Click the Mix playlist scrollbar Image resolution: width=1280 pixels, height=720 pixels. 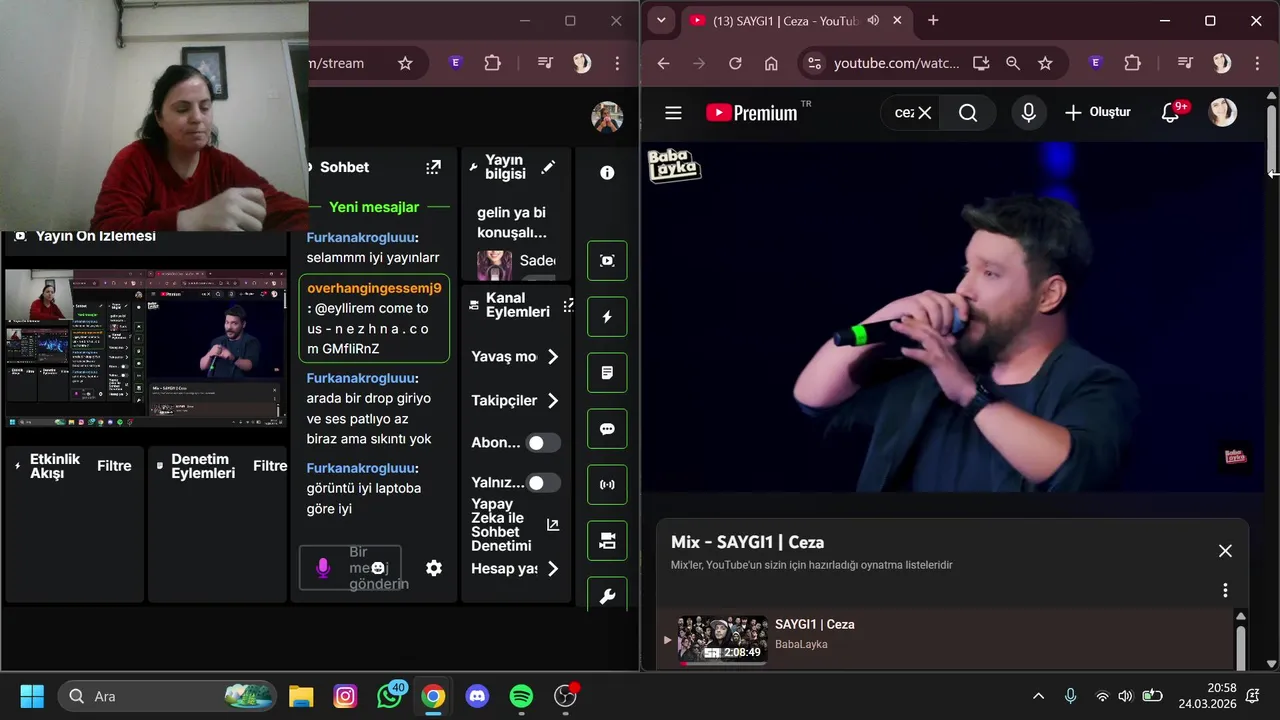tap(1241, 645)
